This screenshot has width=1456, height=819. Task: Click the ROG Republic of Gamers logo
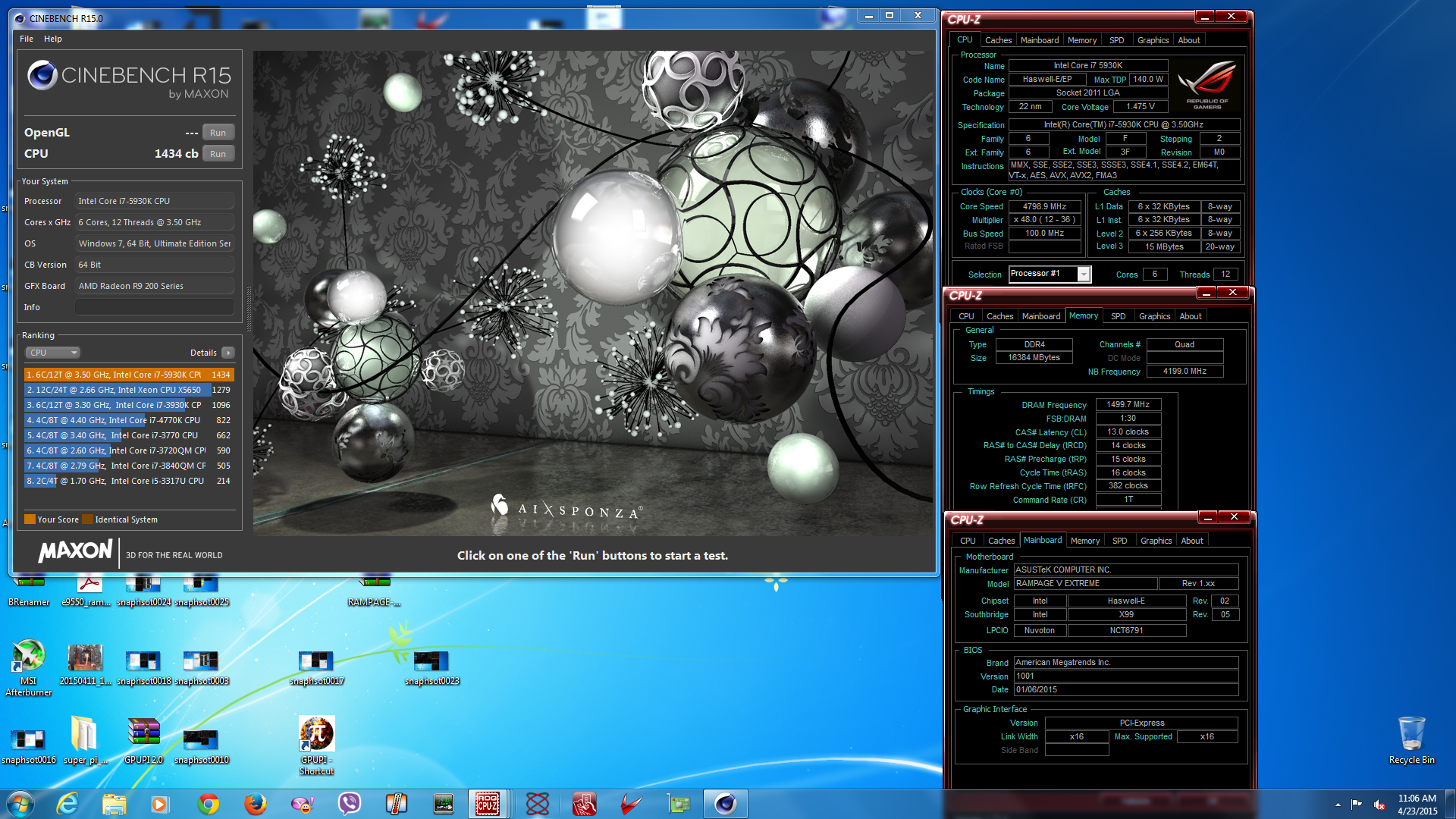click(1207, 85)
